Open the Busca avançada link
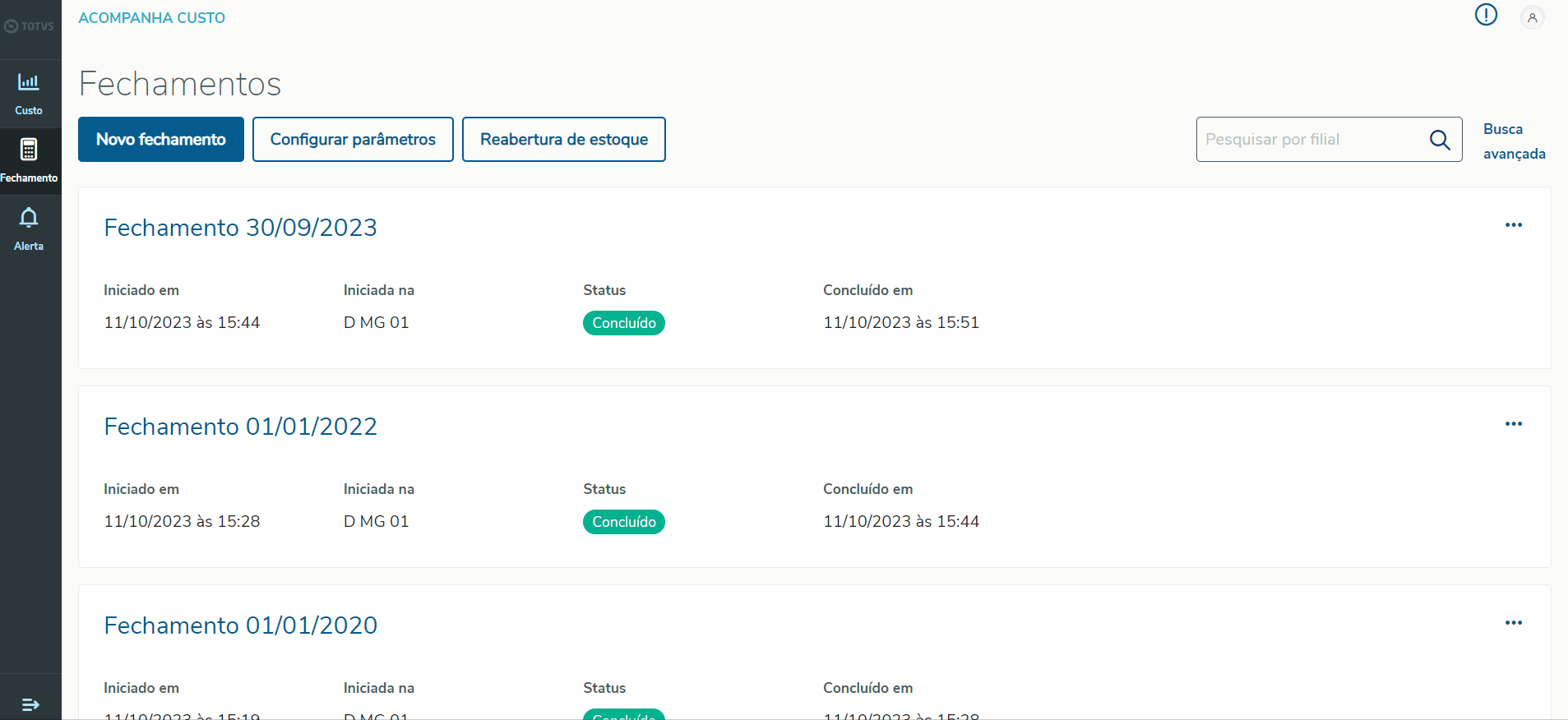The height and width of the screenshot is (720, 1568). point(1514,141)
